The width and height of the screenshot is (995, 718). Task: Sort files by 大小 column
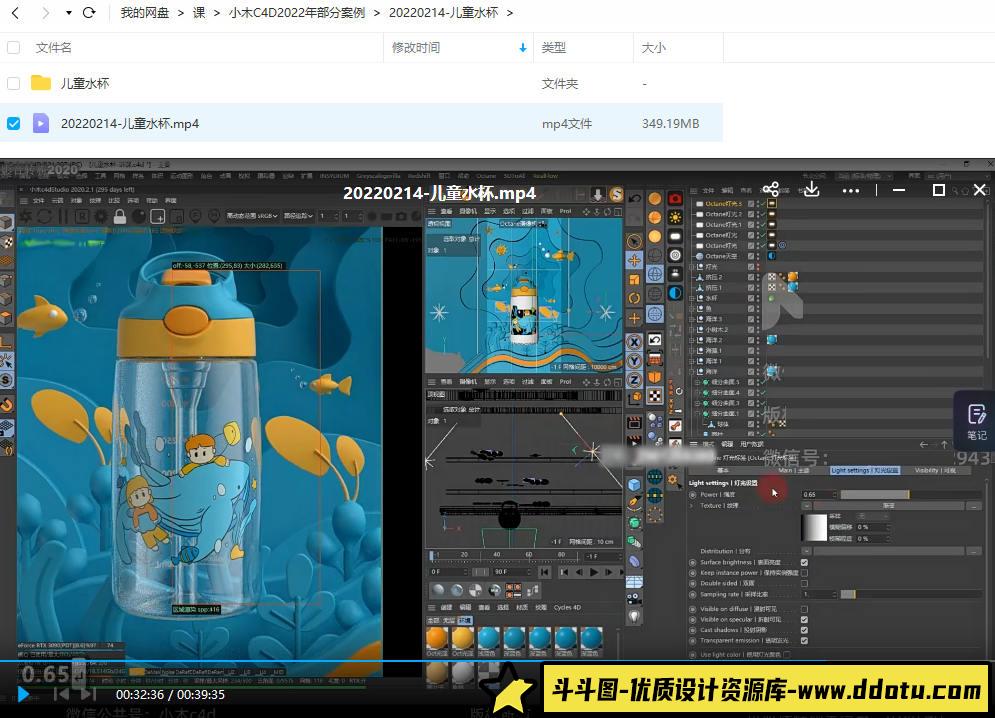tap(654, 48)
